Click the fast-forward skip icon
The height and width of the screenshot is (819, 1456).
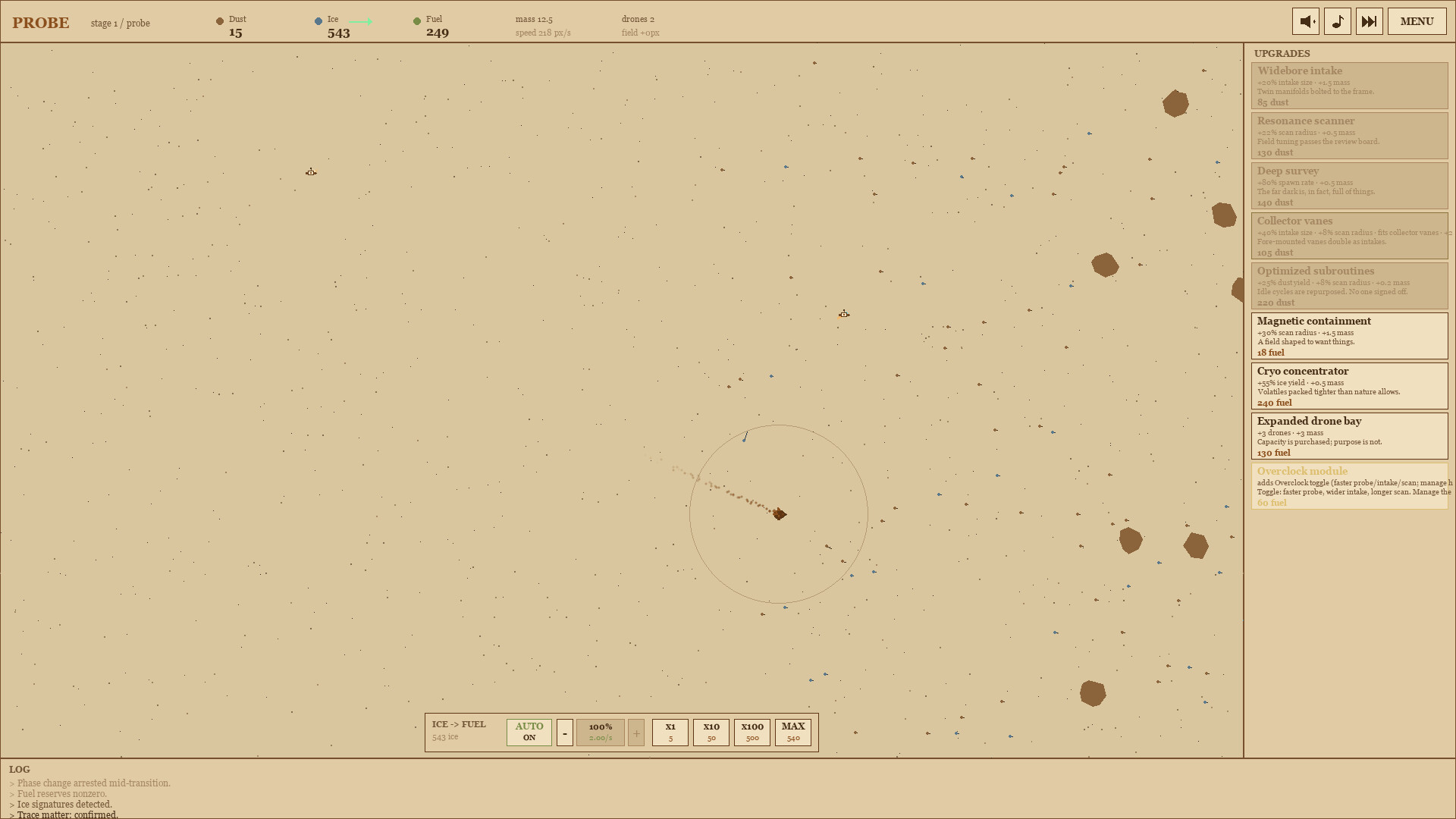[1369, 20]
